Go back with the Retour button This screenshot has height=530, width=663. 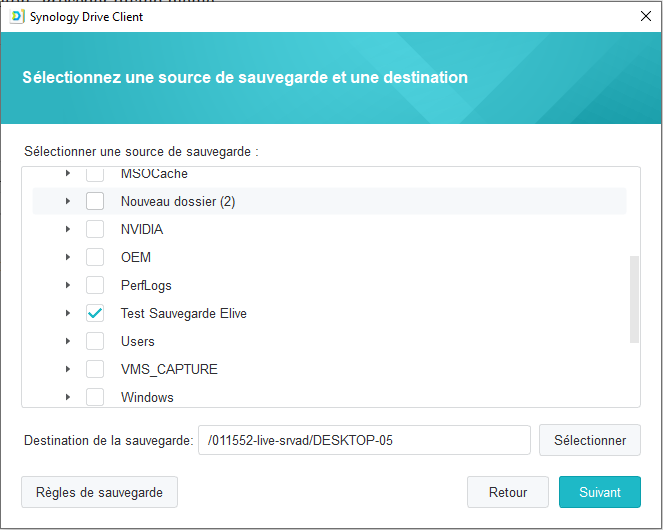pyautogui.click(x=508, y=492)
